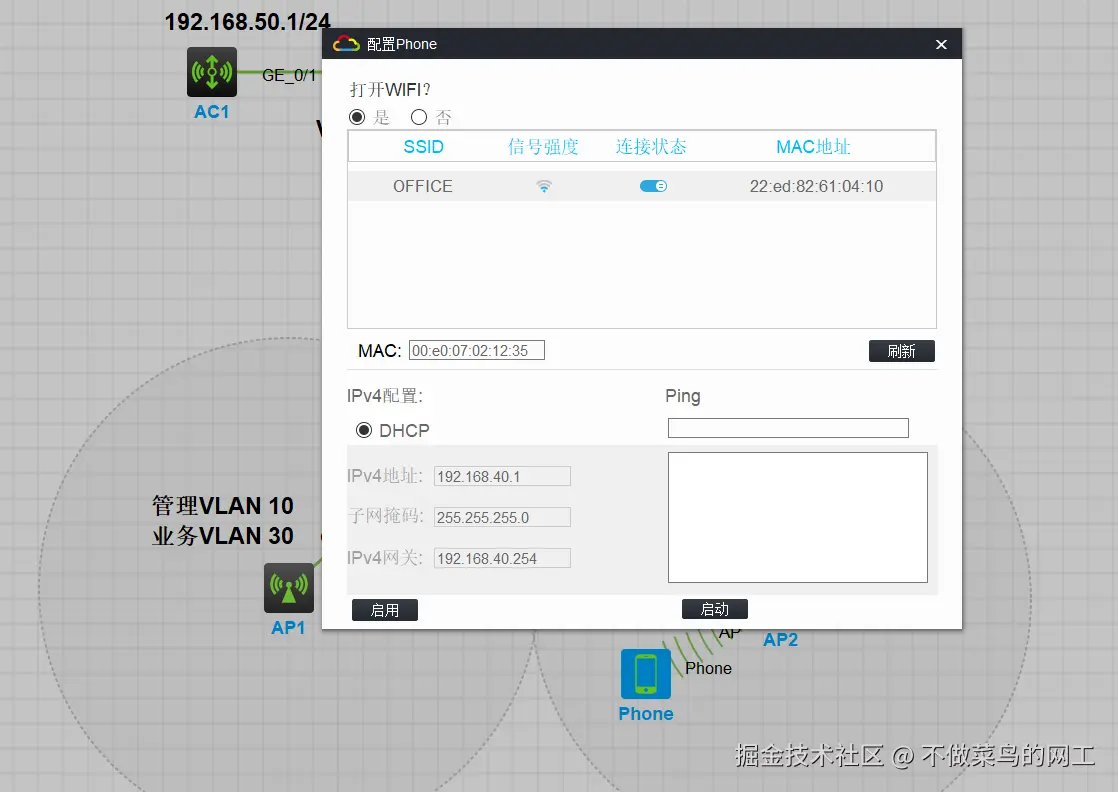Select '是' to turn WiFi on
The height and width of the screenshot is (792, 1118).
[357, 117]
